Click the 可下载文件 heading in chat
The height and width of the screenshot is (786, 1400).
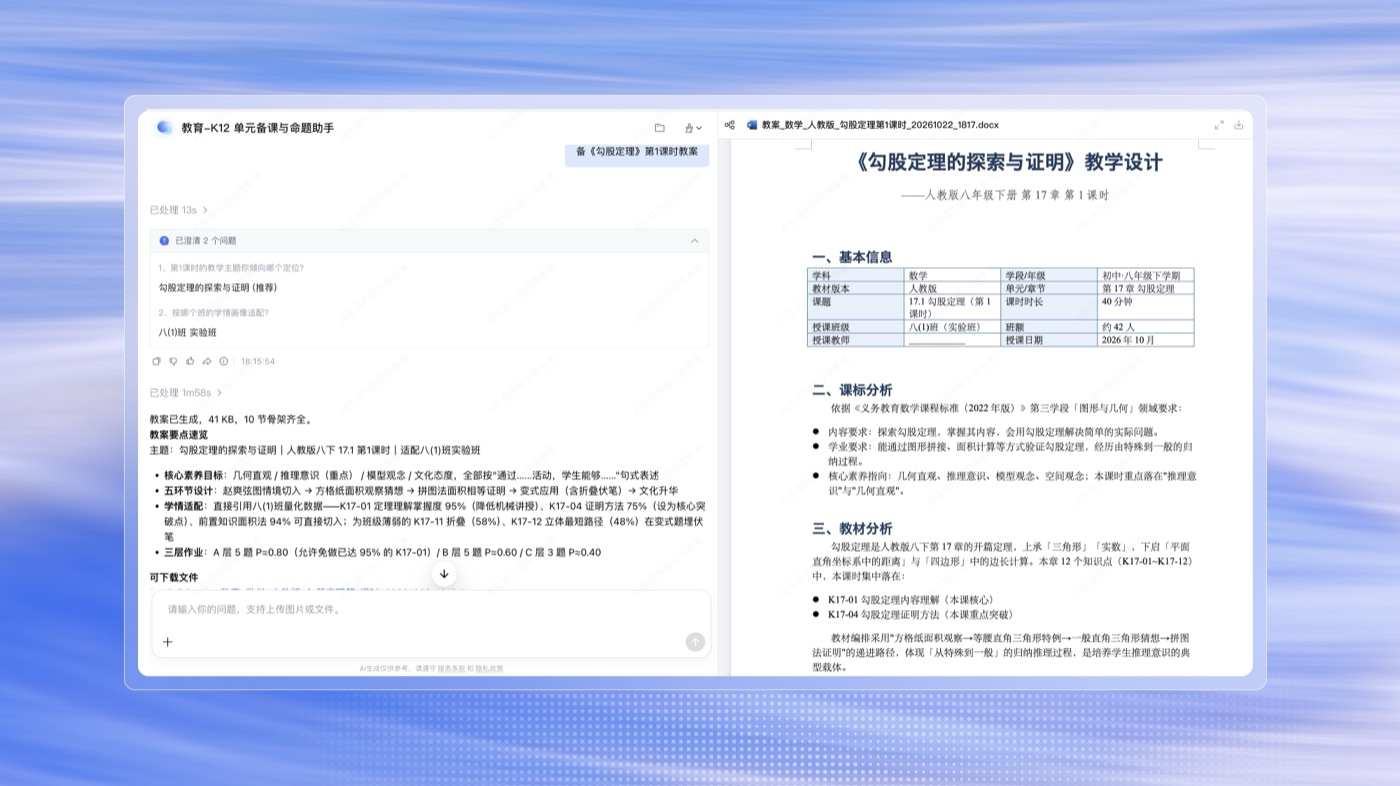click(x=174, y=577)
